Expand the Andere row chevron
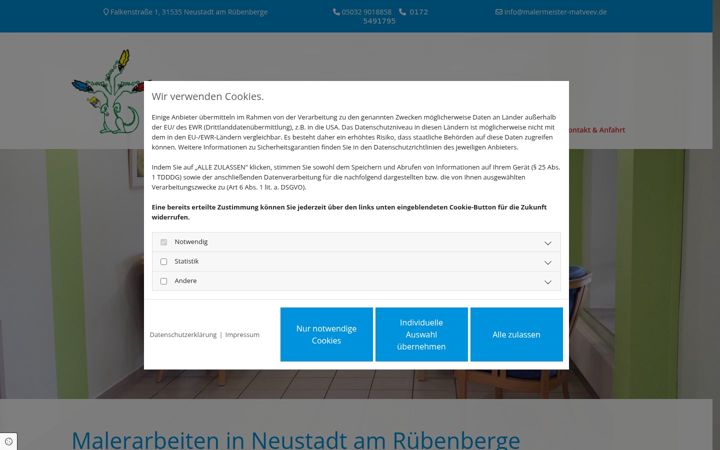 click(548, 282)
